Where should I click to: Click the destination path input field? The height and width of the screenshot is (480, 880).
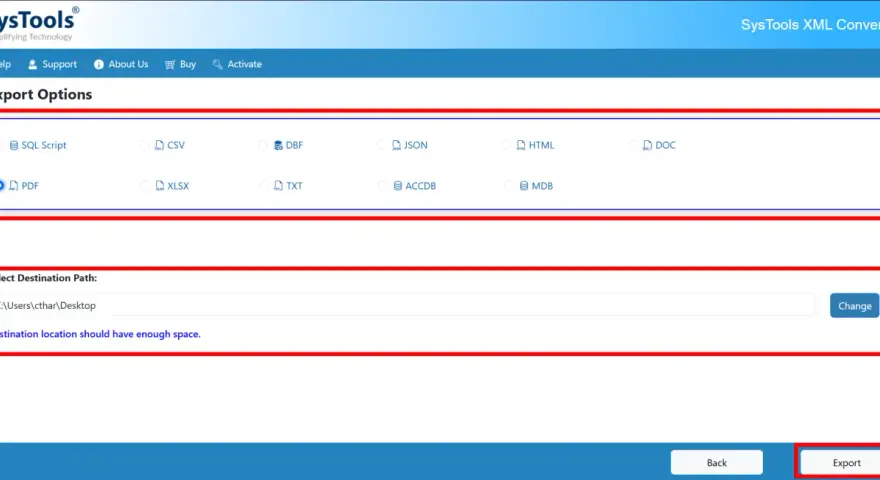pos(407,305)
